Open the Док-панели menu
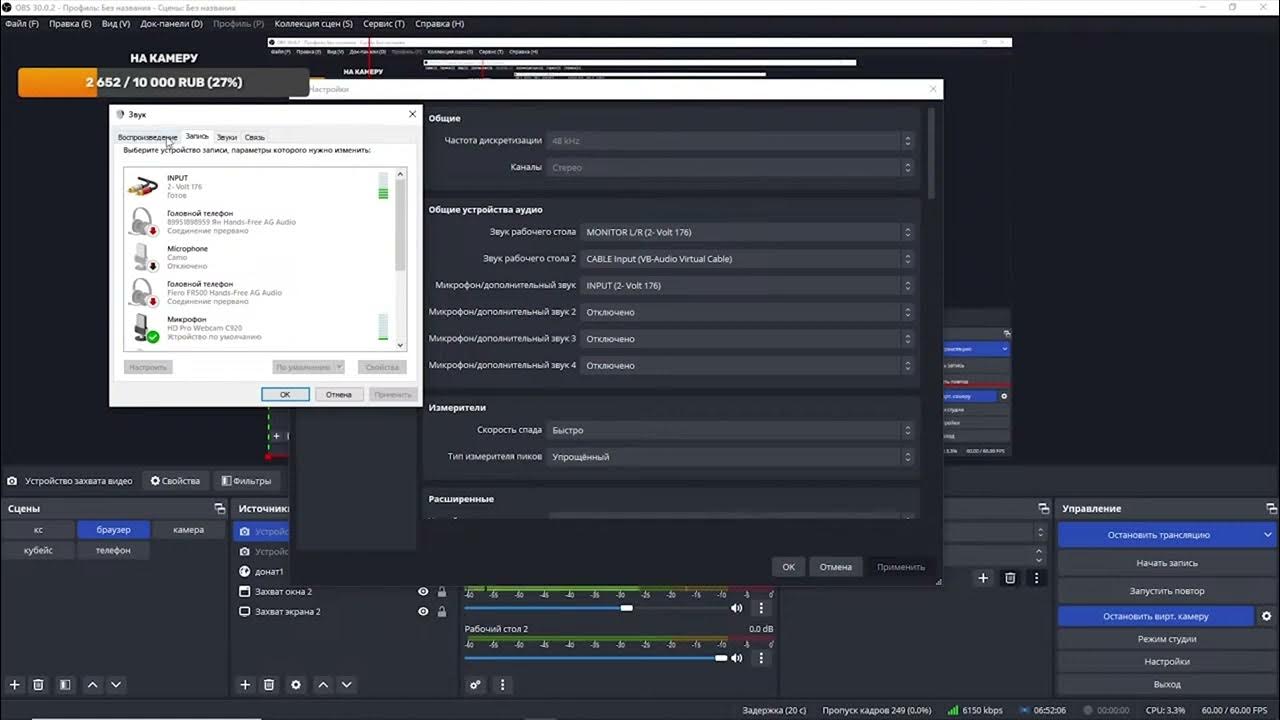This screenshot has height=720, width=1280. click(171, 23)
